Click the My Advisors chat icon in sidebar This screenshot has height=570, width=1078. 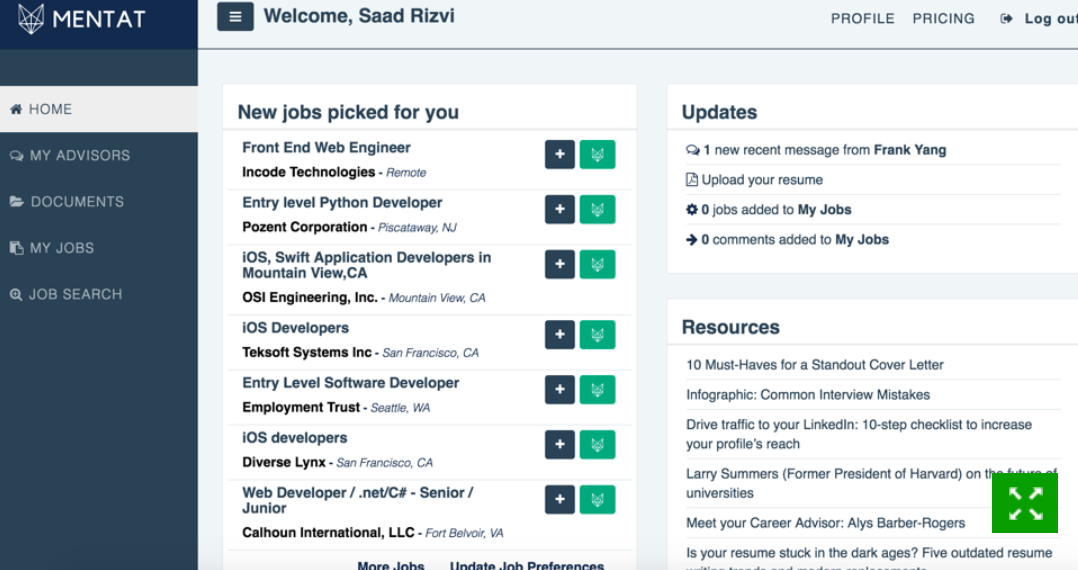[16, 155]
